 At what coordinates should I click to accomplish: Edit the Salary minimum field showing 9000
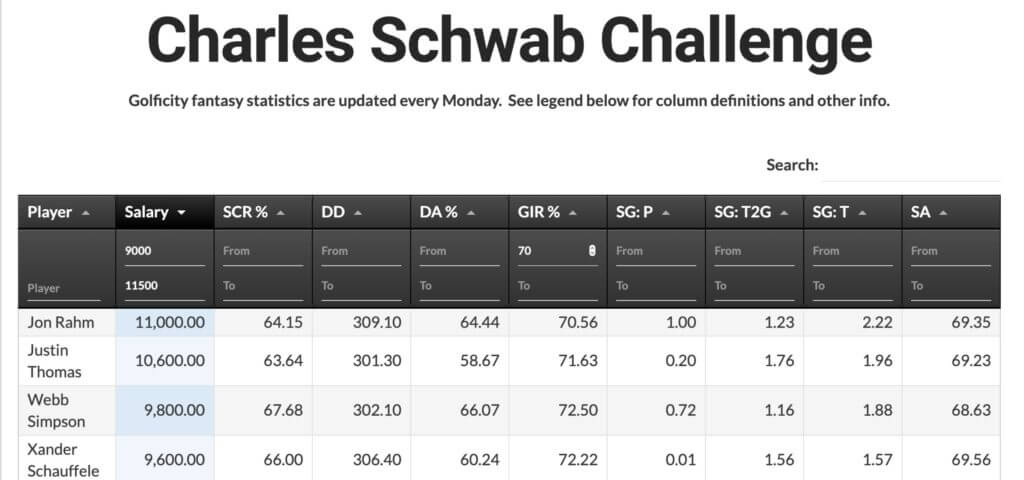163,251
